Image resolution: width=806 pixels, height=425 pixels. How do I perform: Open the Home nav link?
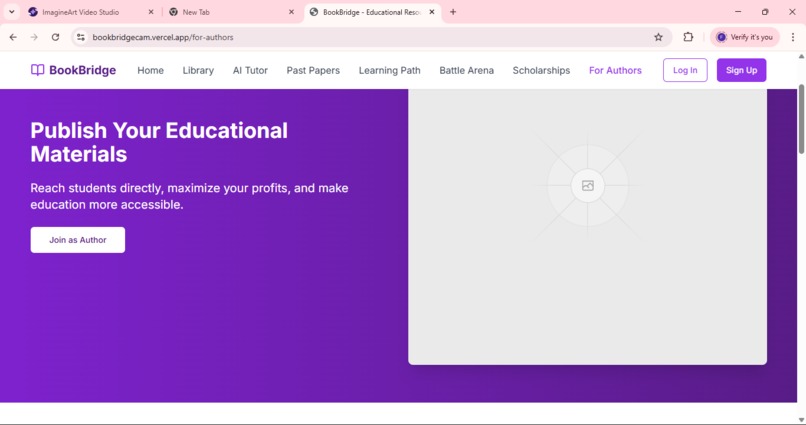[151, 70]
